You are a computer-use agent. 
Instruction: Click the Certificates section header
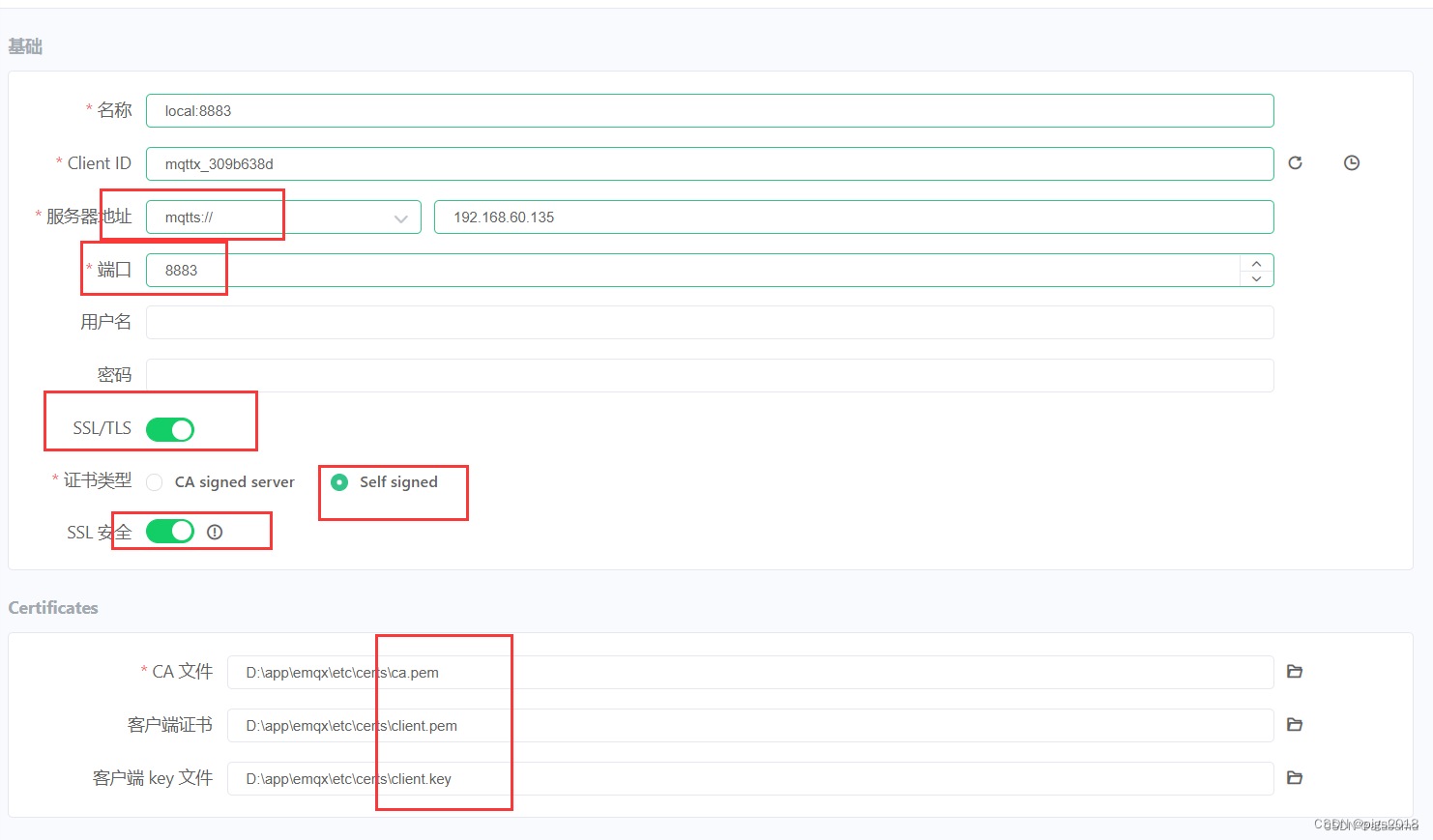(52, 607)
